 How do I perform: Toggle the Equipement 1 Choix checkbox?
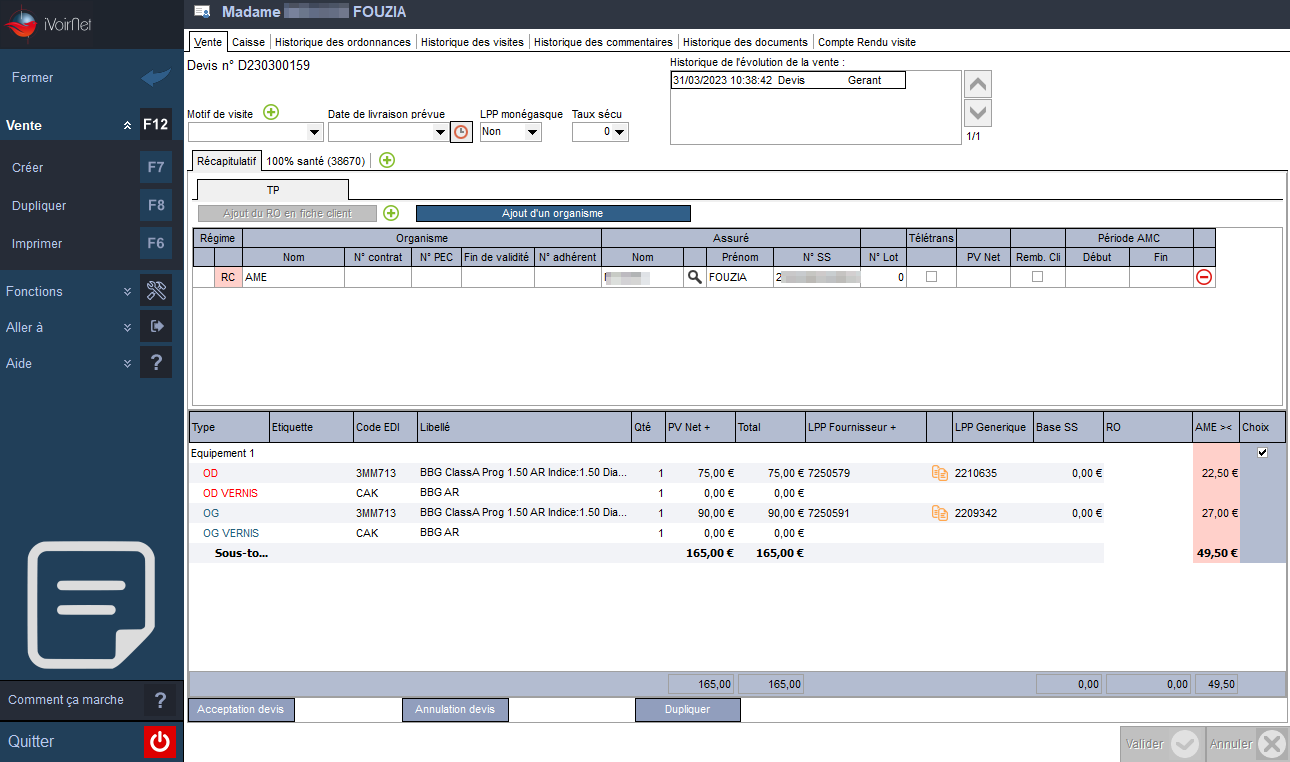(x=1262, y=453)
